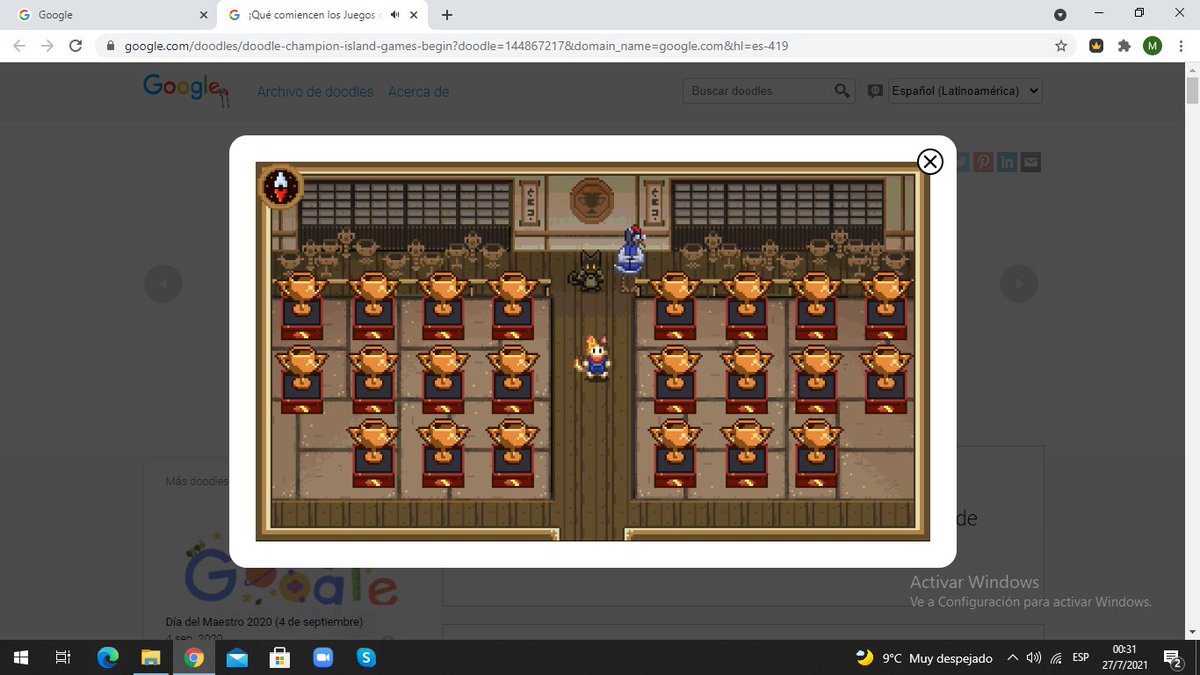This screenshot has height=675, width=1200.
Task: Click the scrollbar up arrow
Action: [x=1192, y=69]
